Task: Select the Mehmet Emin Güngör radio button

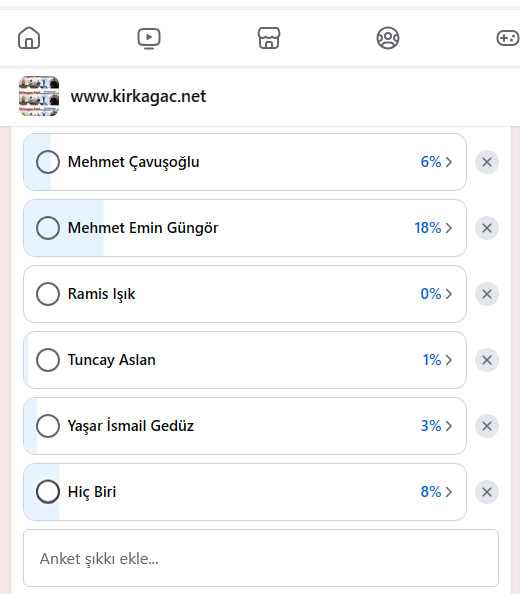Action: (x=48, y=228)
